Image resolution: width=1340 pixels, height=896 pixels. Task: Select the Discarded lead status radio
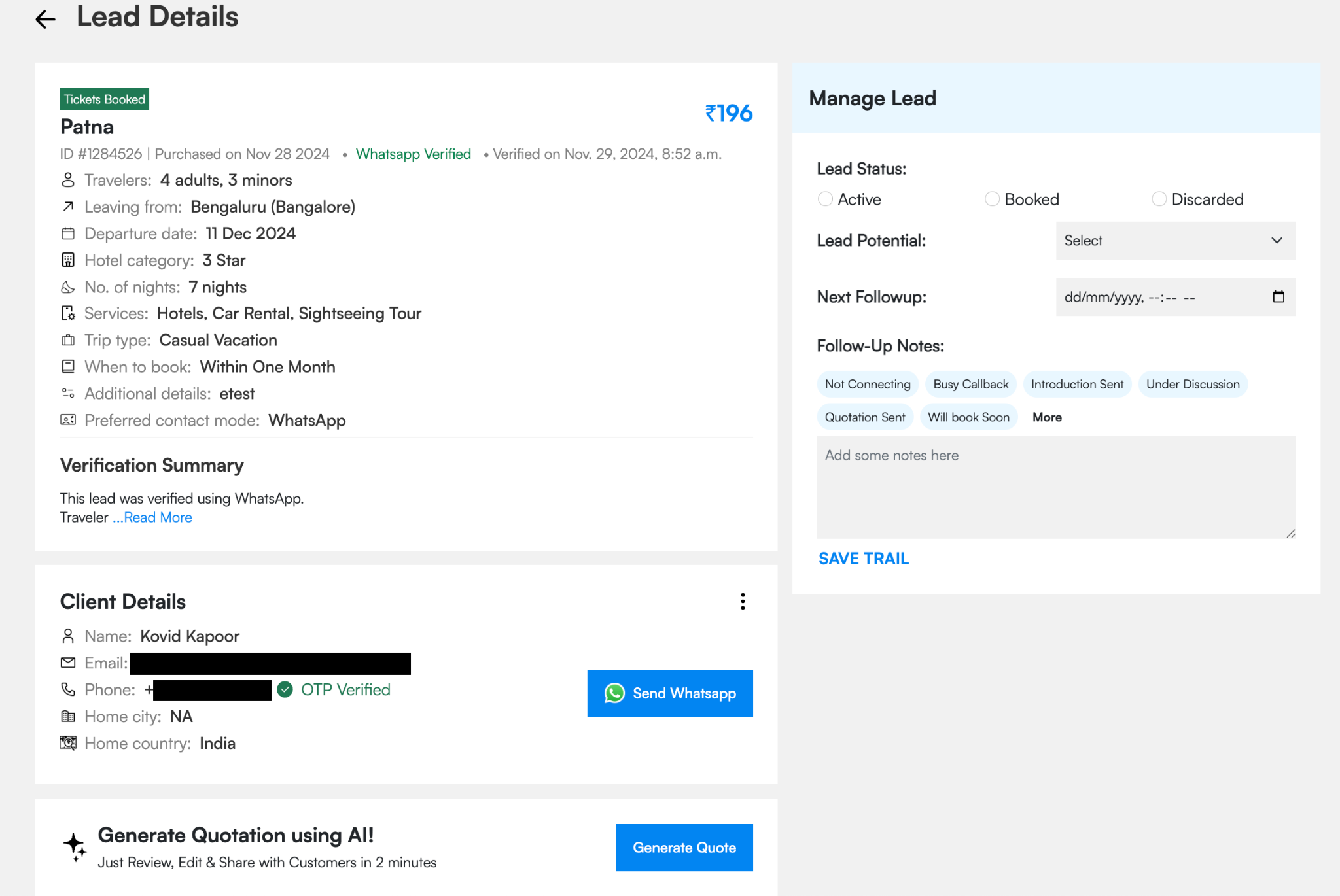[1159, 199]
